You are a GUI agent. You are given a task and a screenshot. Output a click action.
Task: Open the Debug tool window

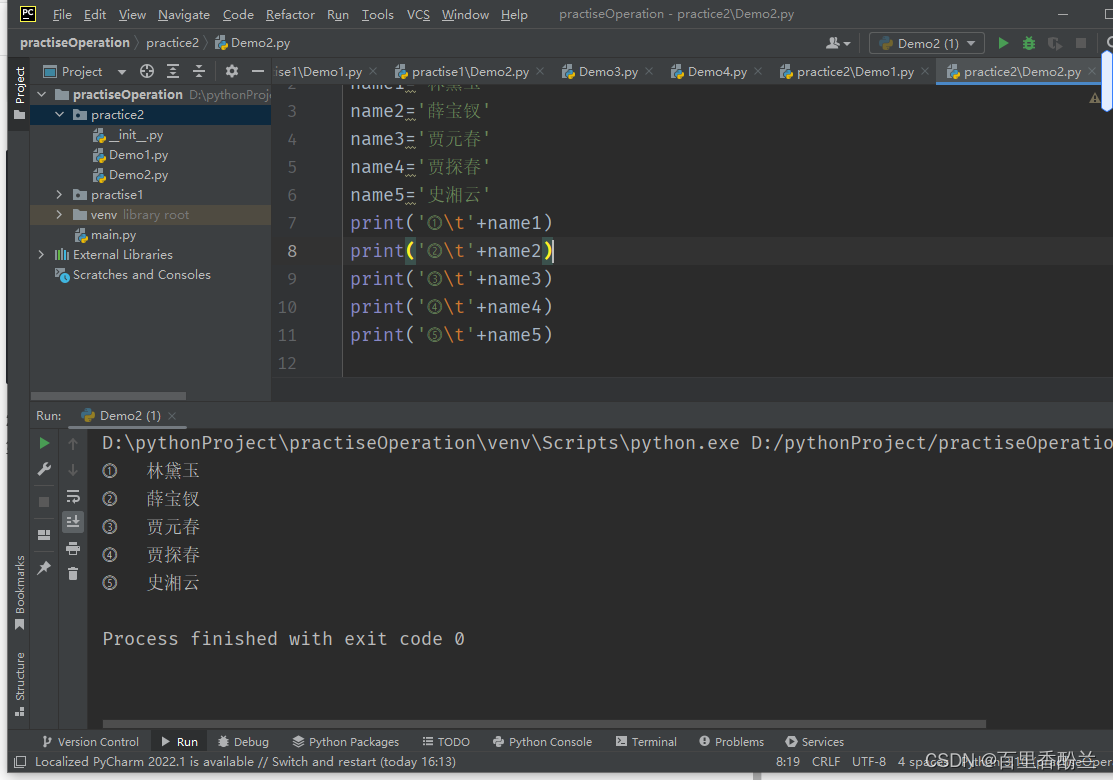[x=243, y=742]
